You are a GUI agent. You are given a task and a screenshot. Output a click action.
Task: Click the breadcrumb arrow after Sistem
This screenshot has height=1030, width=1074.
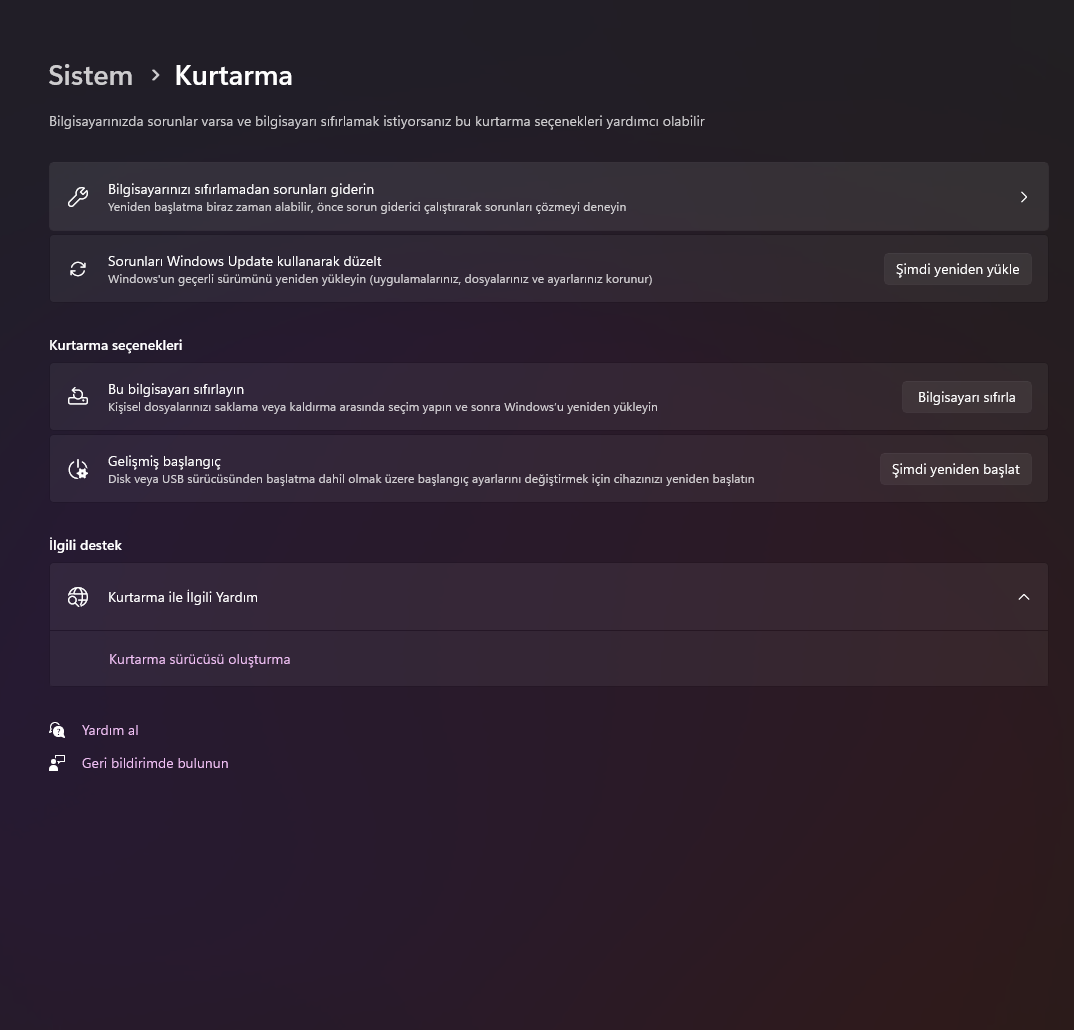(155, 75)
